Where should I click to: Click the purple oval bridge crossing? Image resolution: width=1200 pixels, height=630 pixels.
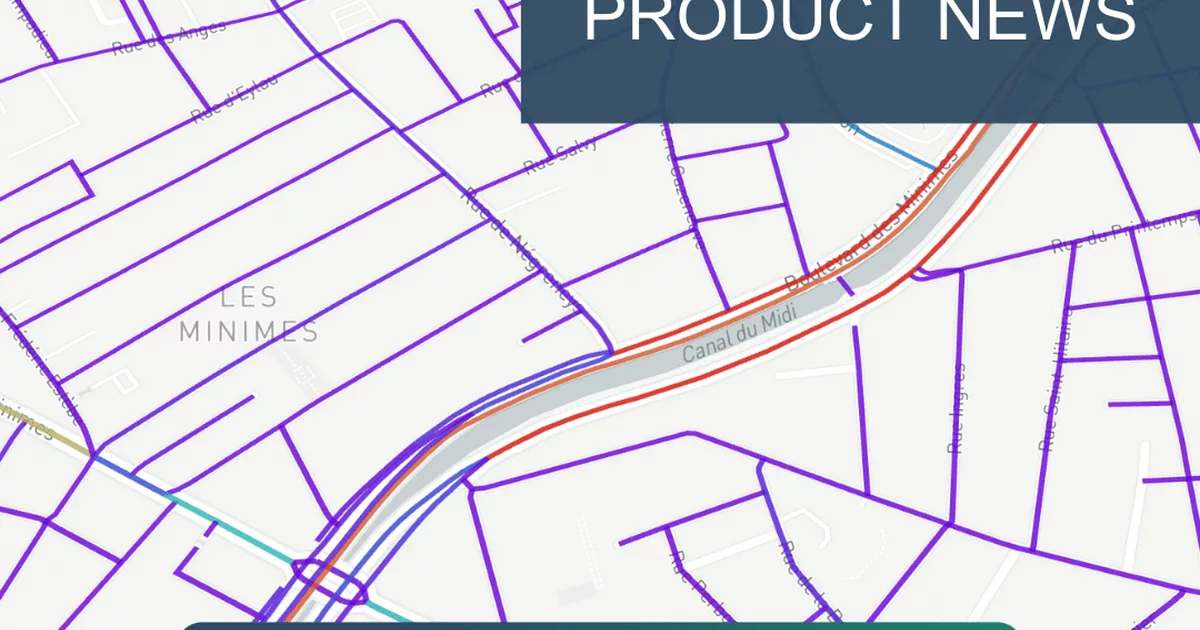point(329,581)
